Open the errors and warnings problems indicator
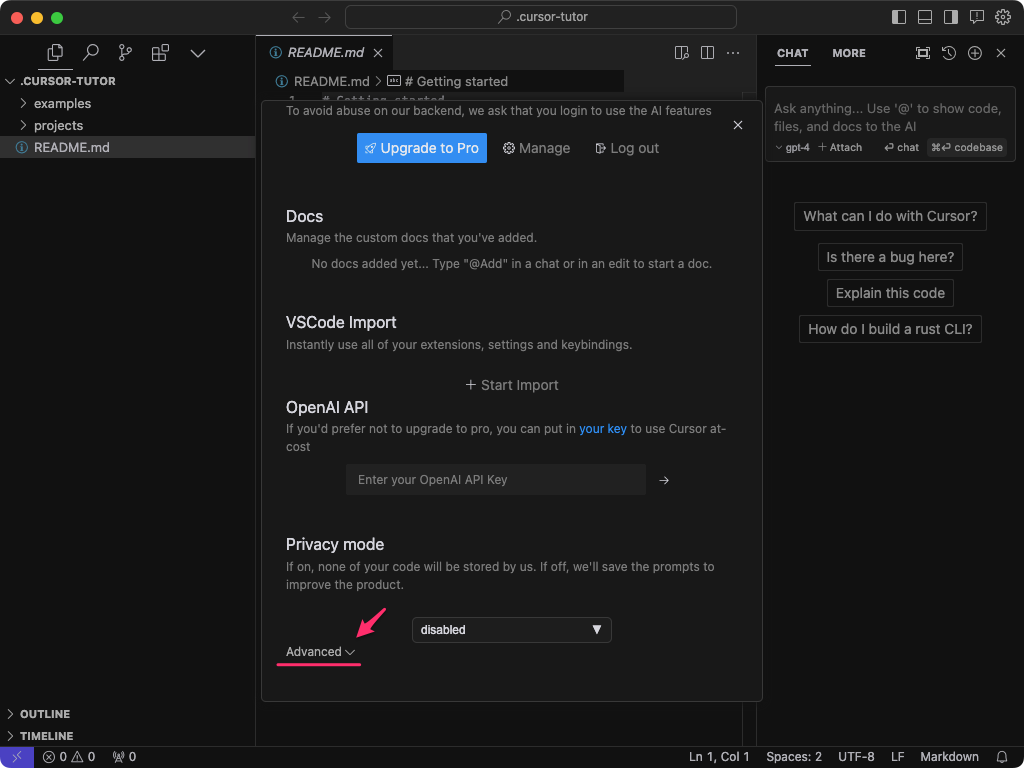This screenshot has width=1024, height=768. pos(69,758)
